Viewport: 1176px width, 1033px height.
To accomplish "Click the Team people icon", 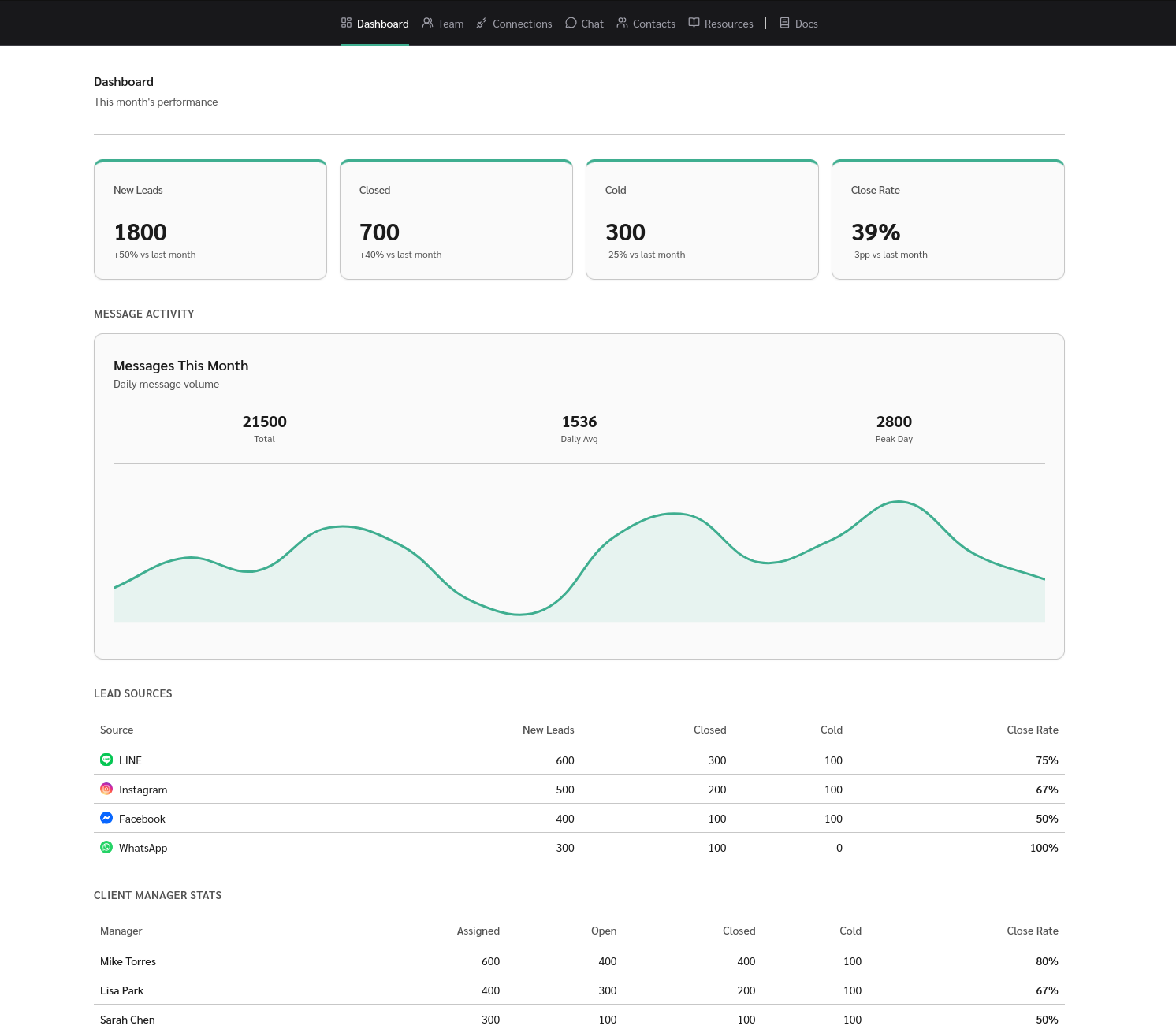I will [x=427, y=23].
